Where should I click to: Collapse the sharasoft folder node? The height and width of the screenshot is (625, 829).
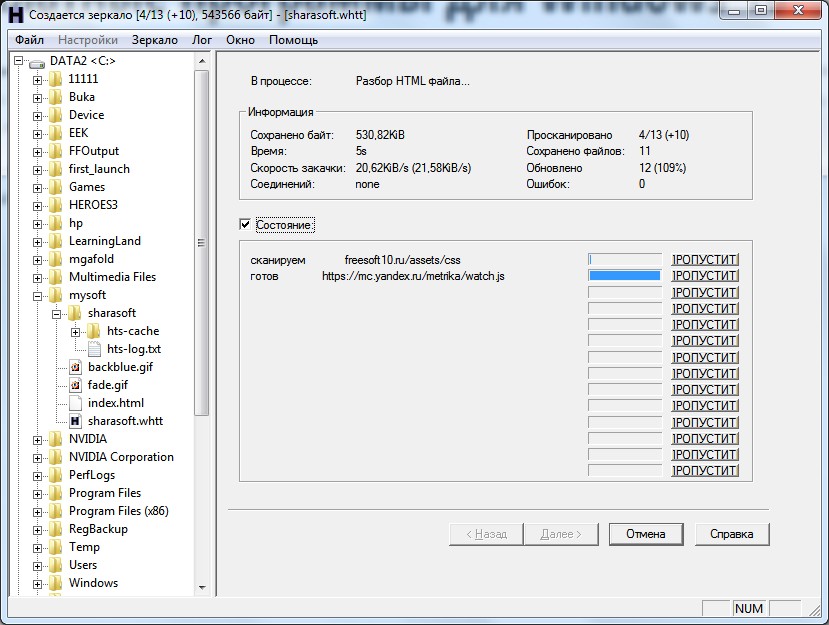[x=57, y=314]
